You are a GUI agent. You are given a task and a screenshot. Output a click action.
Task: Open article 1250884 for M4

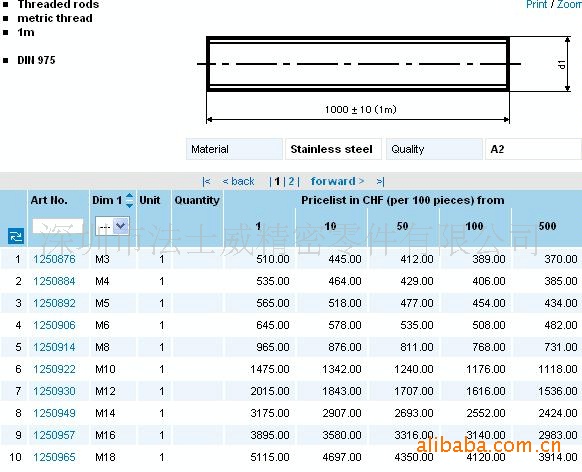point(54,281)
